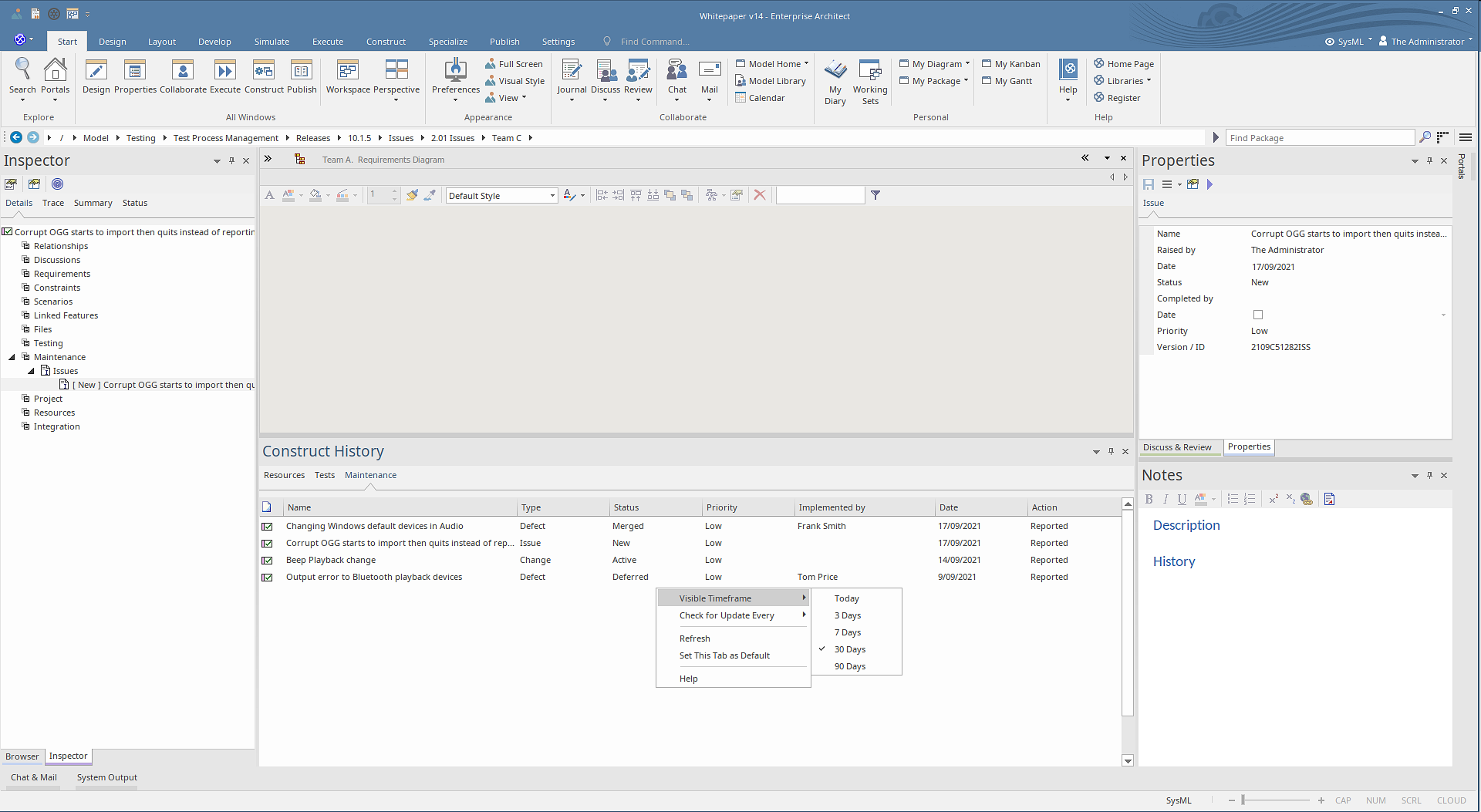
Task: Switch to the Simulate ribbon tab
Action: point(272,42)
